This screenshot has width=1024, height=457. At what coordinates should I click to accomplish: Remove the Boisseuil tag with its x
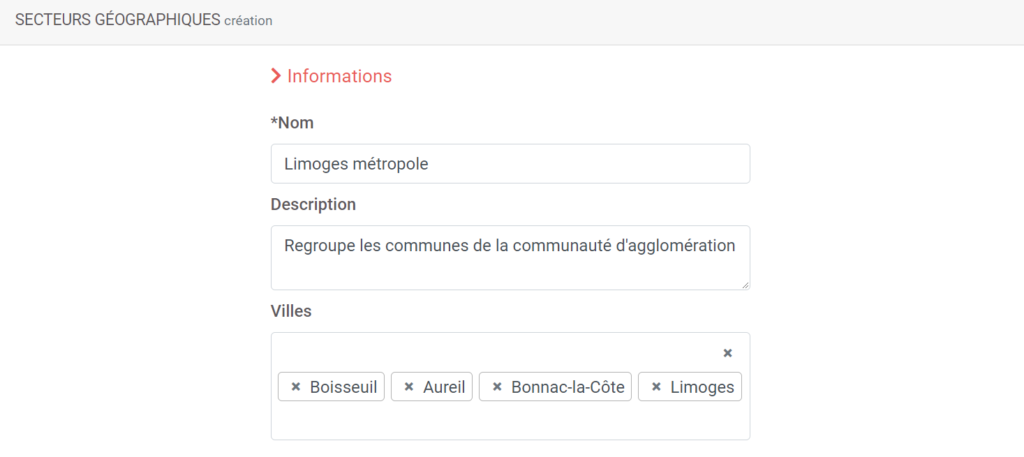tap(295, 387)
